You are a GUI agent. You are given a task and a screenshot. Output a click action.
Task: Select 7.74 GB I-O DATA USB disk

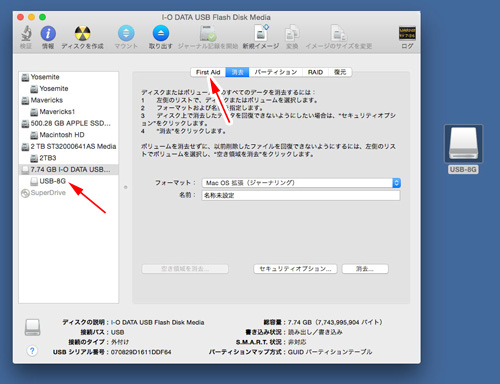coord(68,170)
